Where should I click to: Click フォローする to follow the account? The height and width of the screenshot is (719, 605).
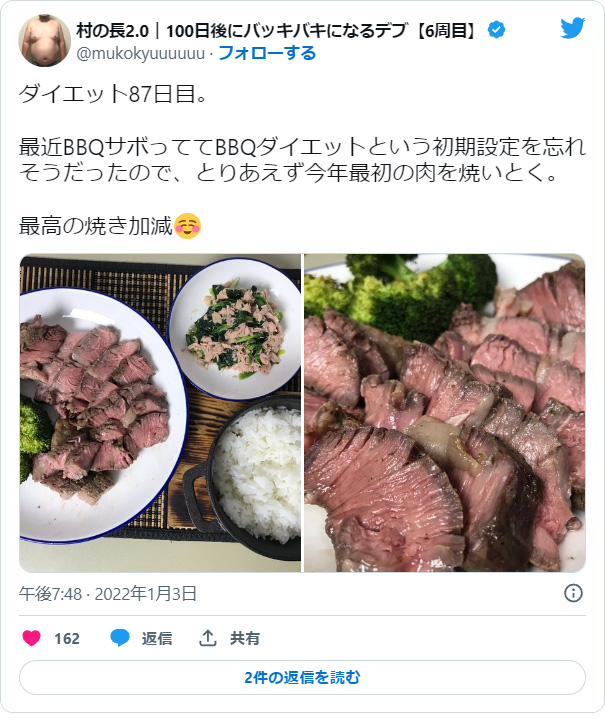pyautogui.click(x=267, y=53)
